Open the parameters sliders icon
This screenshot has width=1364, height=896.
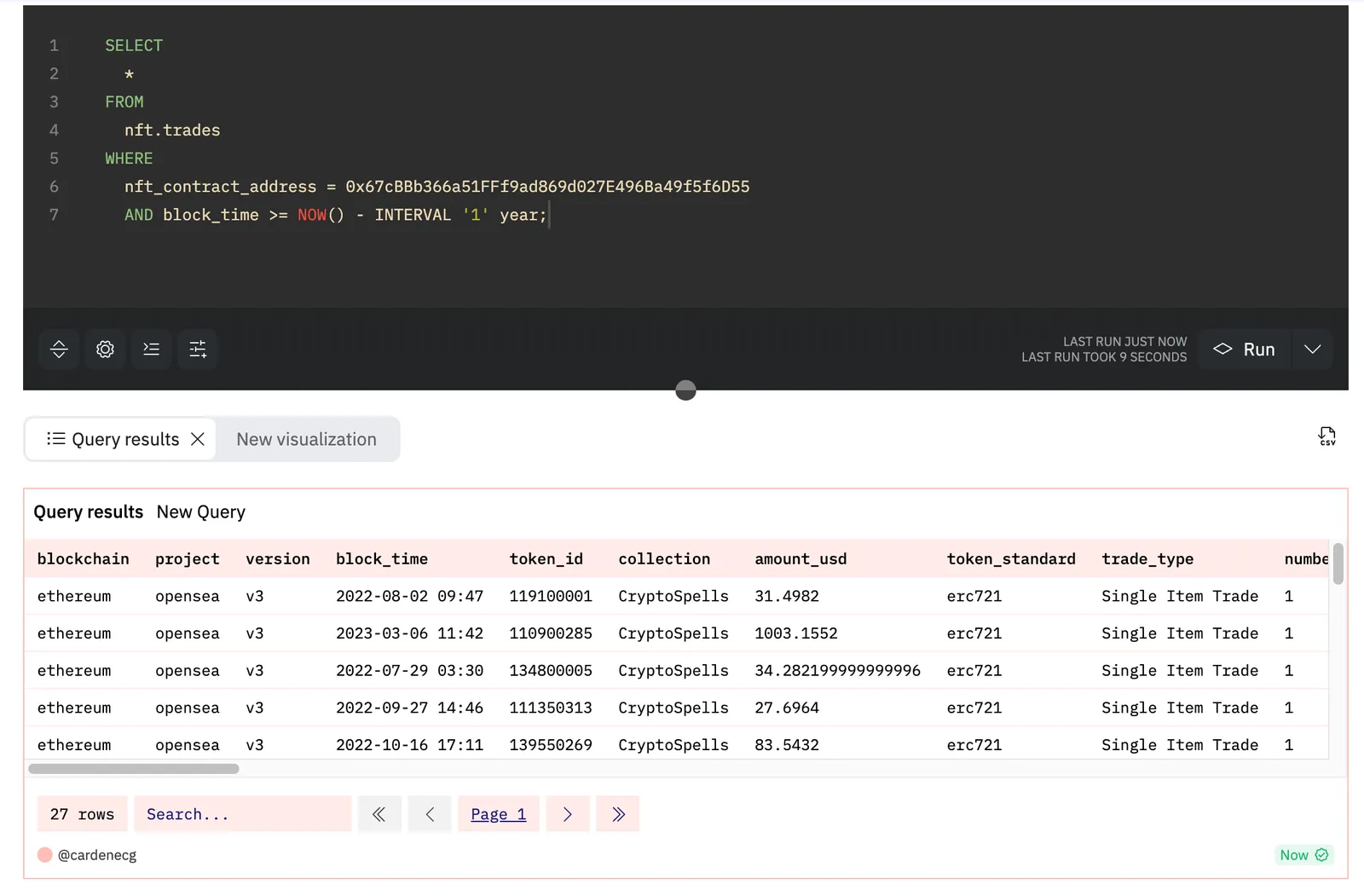(198, 350)
